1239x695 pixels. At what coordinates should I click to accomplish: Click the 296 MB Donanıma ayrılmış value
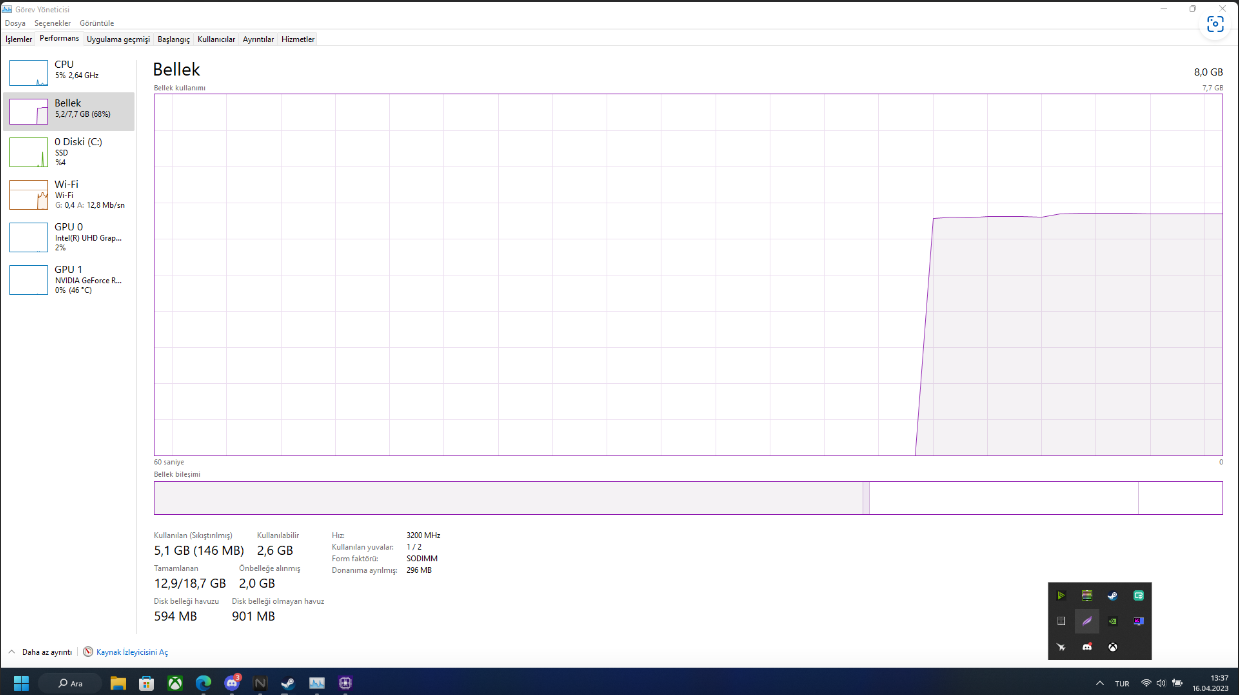coord(419,570)
